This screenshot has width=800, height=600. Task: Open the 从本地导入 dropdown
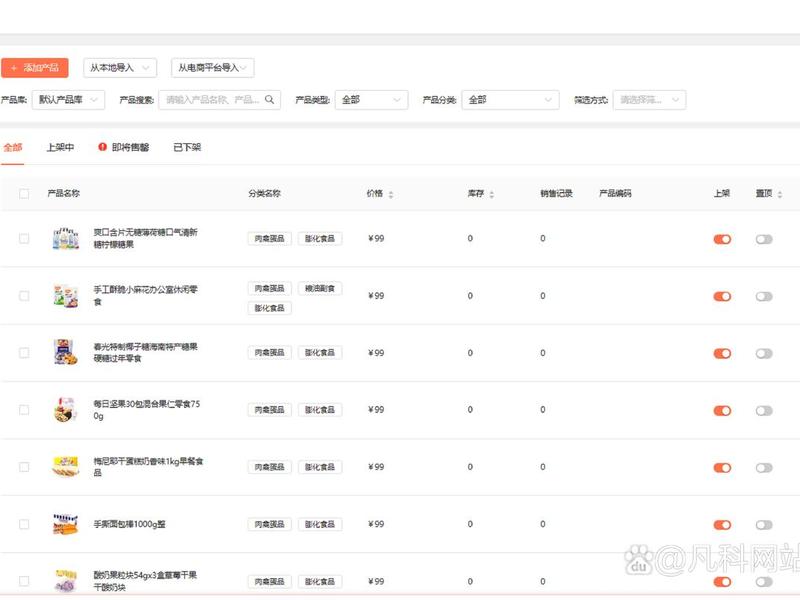[x=120, y=68]
